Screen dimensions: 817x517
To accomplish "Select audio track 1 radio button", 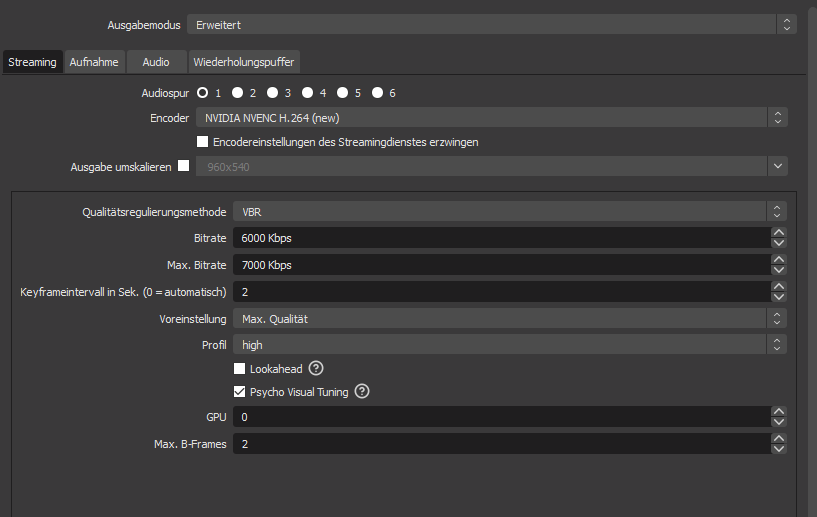I will click(x=202, y=93).
